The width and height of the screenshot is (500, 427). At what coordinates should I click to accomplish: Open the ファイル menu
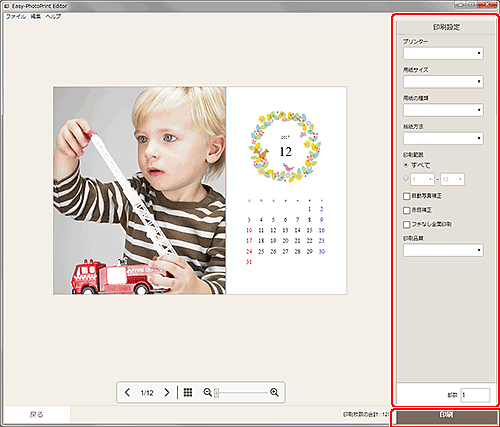[16, 16]
